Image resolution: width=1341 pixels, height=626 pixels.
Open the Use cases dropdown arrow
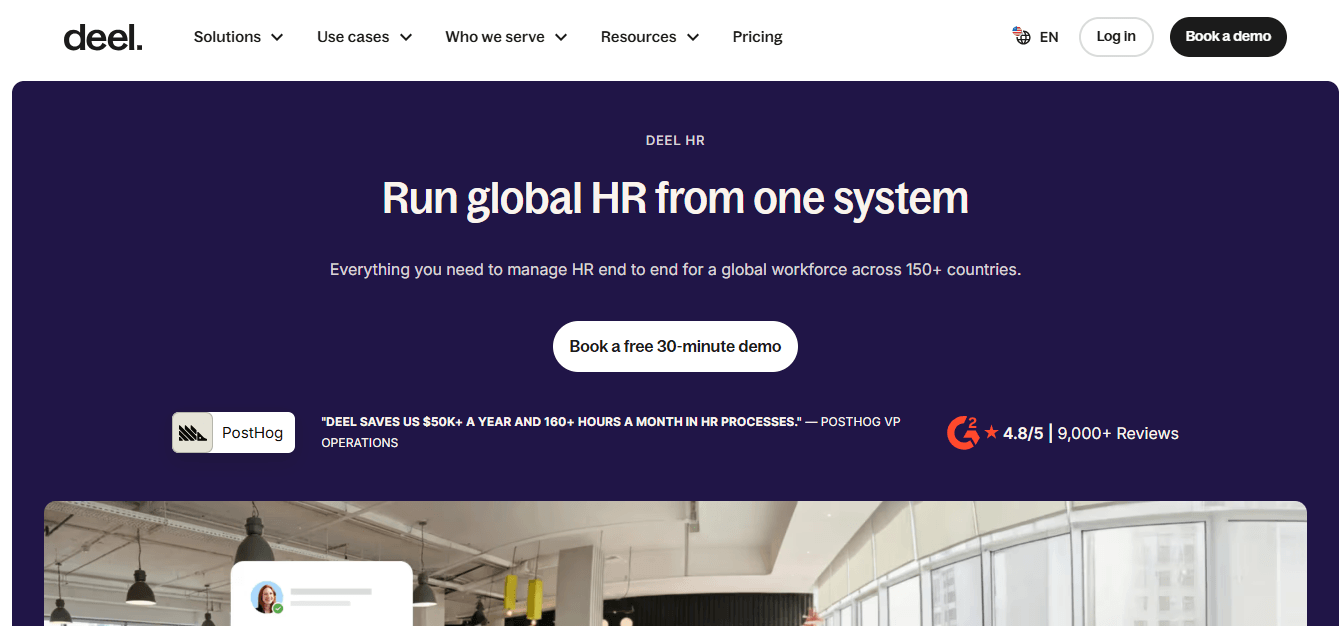point(406,37)
